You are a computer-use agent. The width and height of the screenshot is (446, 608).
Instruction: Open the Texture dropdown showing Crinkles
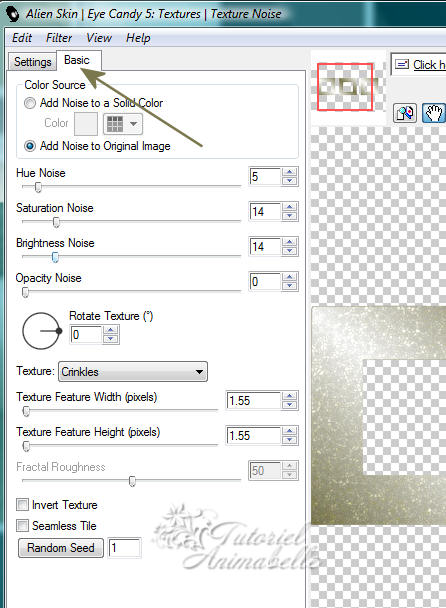tap(133, 371)
